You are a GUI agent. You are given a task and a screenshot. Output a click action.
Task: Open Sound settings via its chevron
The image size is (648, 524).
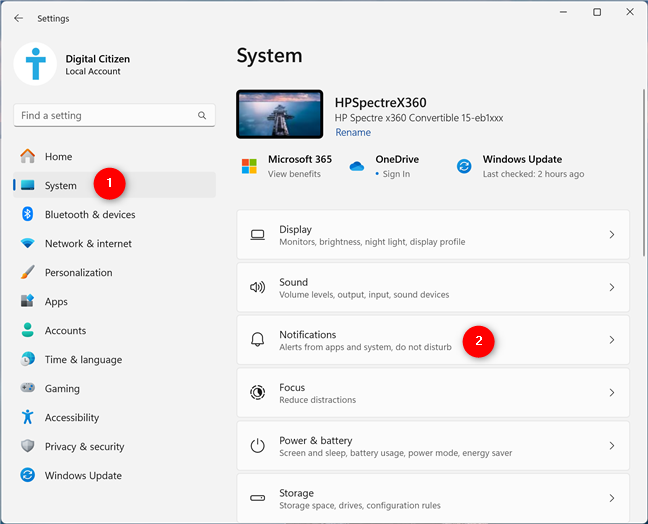(612, 287)
